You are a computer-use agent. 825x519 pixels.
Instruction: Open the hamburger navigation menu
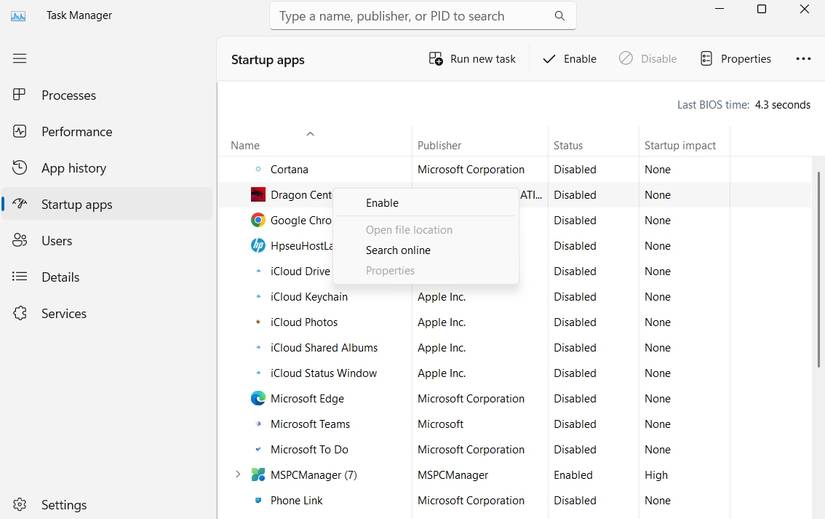pyautogui.click(x=19, y=59)
